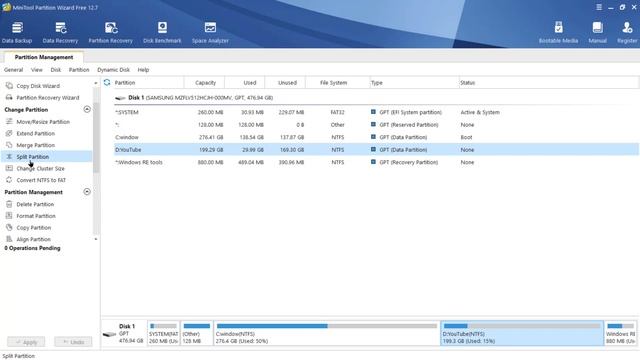This screenshot has width=640, height=360.
Task: Select the C:window partition row
Action: point(376,138)
